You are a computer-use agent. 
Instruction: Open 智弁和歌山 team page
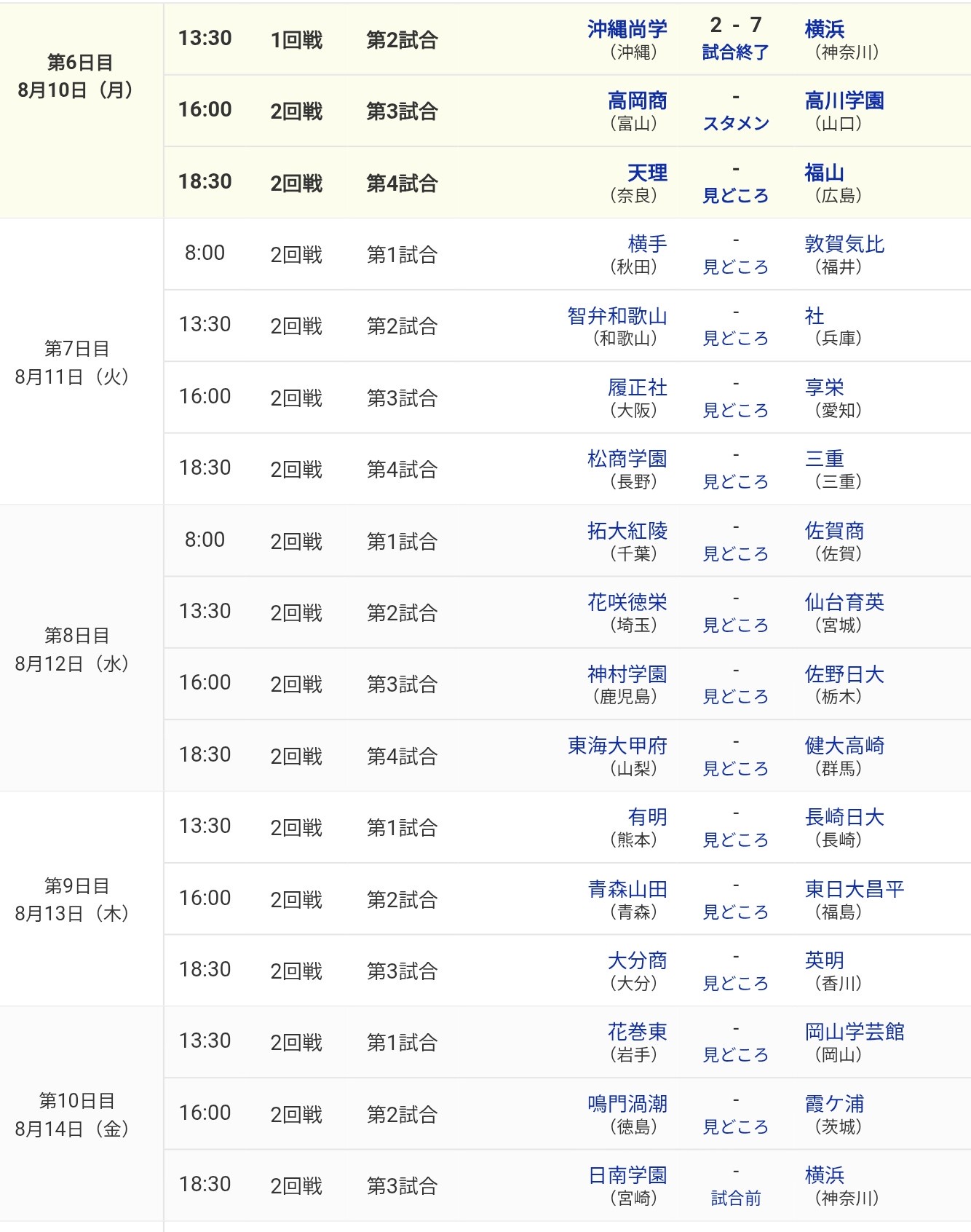617,316
